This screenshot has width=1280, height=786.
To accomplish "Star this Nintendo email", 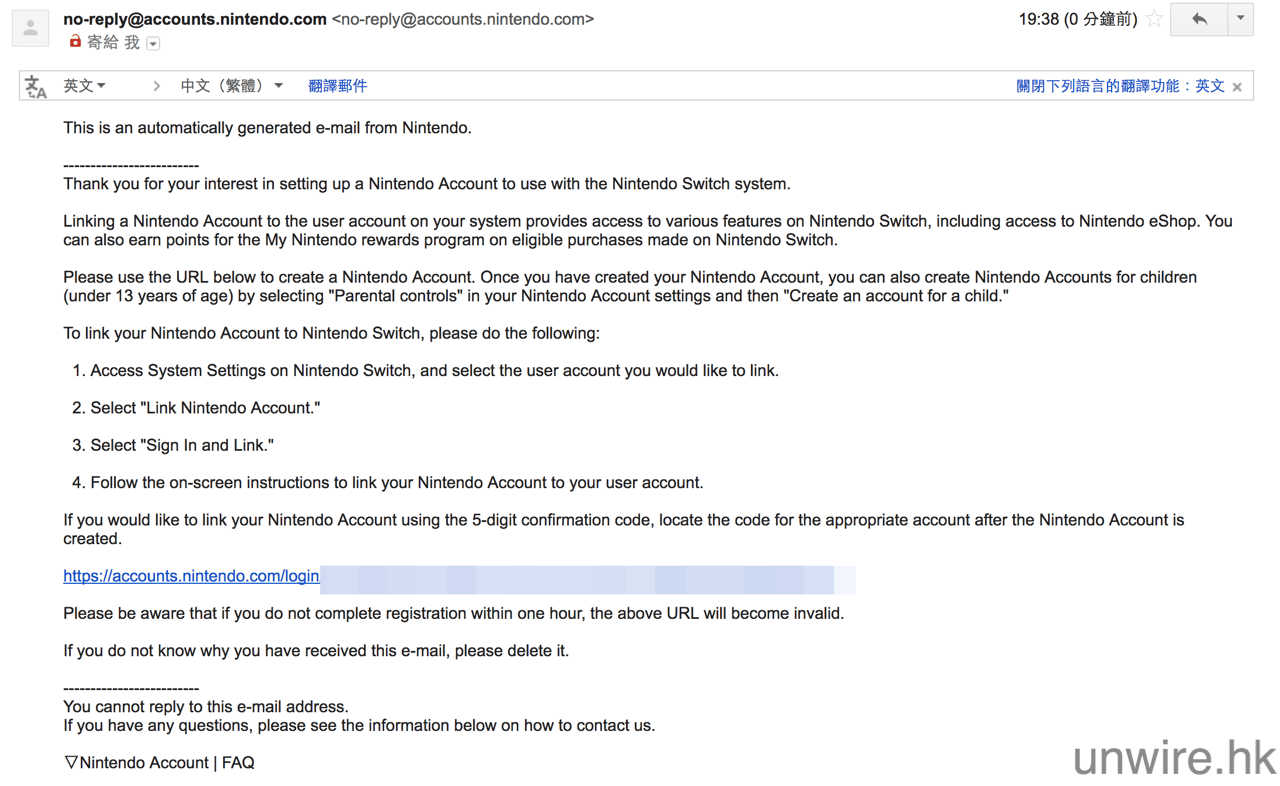I will 1155,19.
